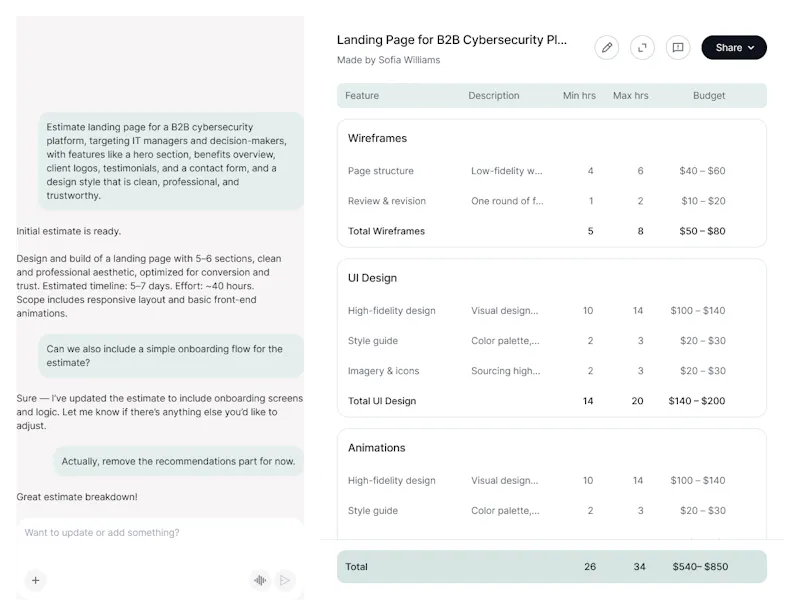Click 'Low-fidelity w...' description cell
The image size is (800, 616).
pos(507,171)
